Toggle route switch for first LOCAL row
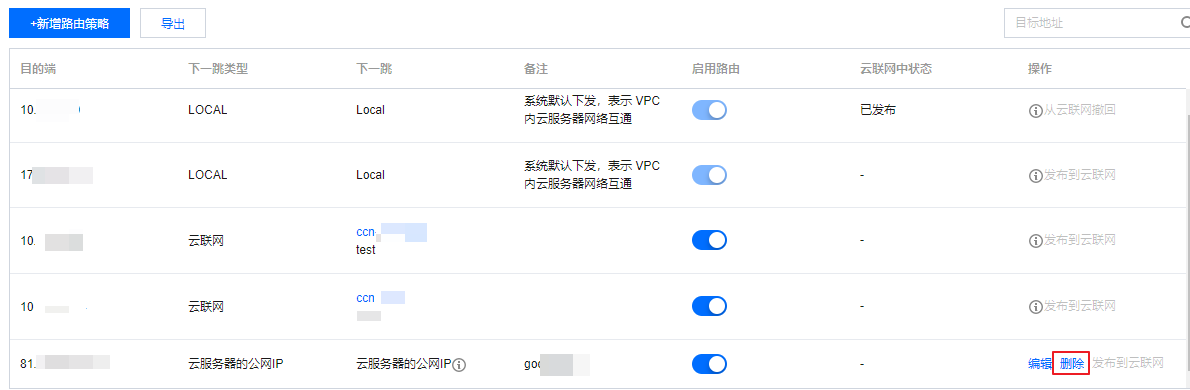Screen dimensions: 1190x390 tap(709, 110)
